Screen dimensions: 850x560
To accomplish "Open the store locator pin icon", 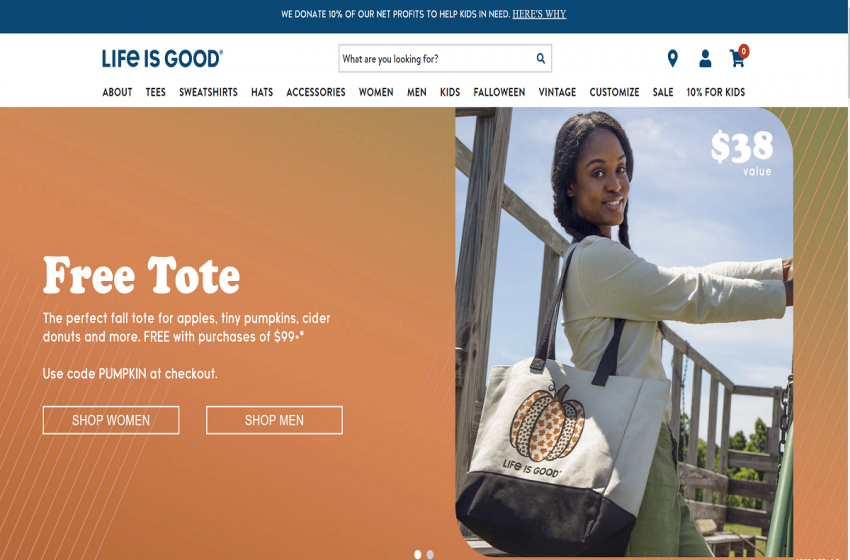I will (672, 59).
